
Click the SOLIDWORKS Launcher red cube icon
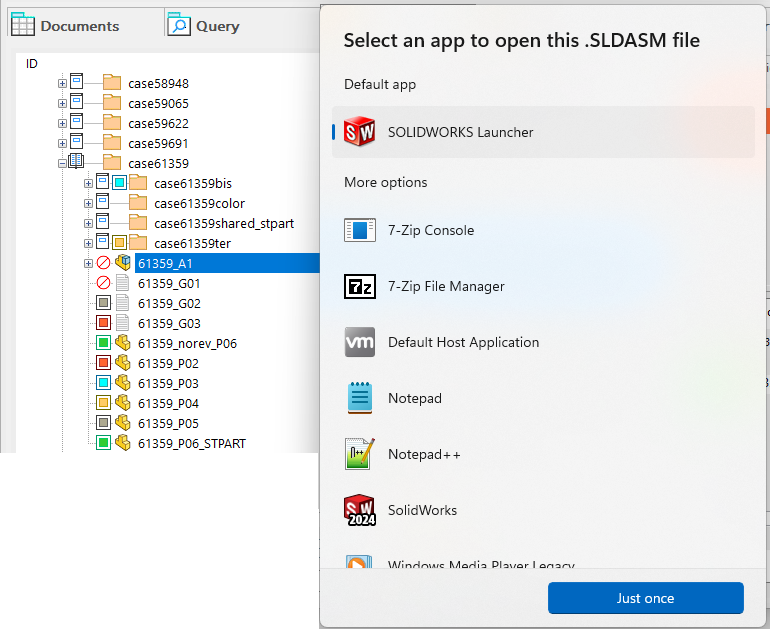pyautogui.click(x=359, y=132)
